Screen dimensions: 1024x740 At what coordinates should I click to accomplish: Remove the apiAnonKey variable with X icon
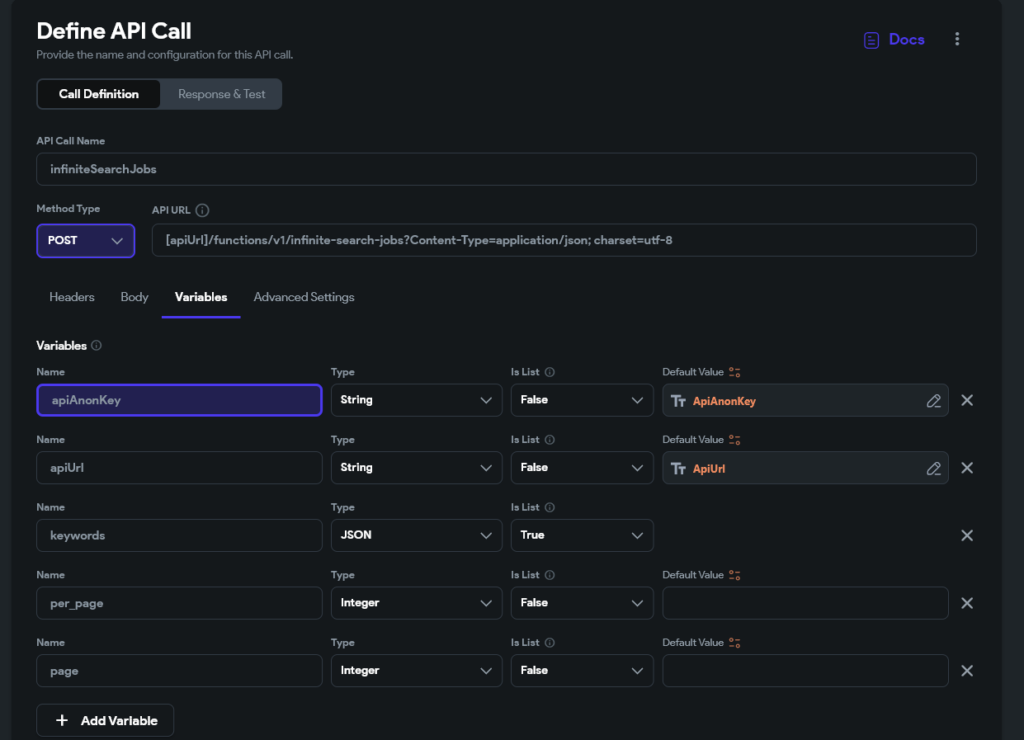click(967, 400)
